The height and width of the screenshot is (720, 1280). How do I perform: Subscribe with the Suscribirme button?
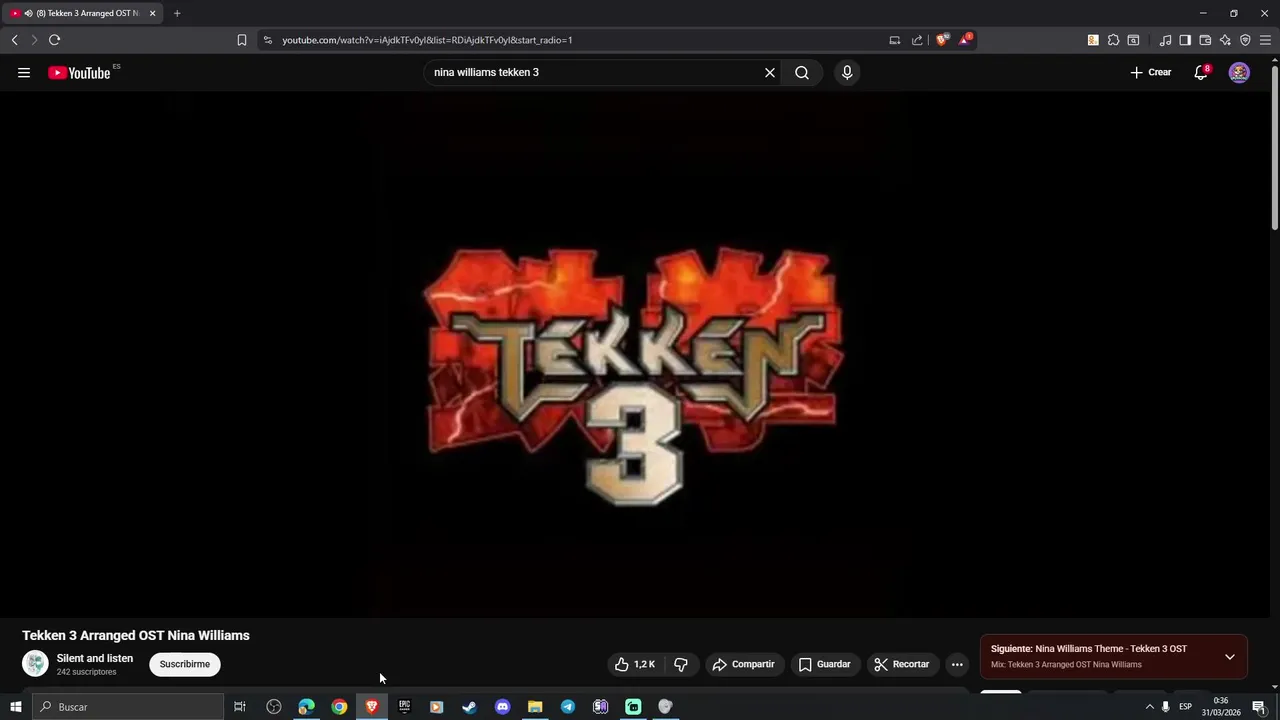pos(185,664)
